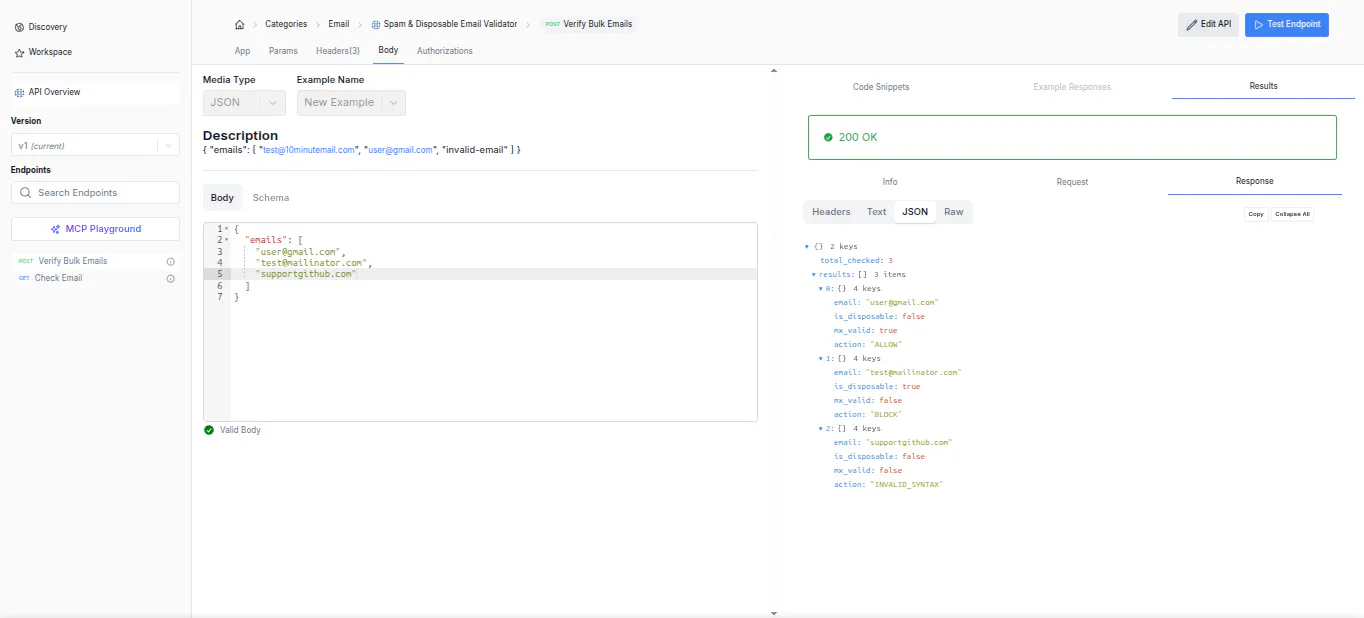This screenshot has height=618, width=1364.
Task: Focus the Search Endpoints input
Action: click(x=95, y=193)
